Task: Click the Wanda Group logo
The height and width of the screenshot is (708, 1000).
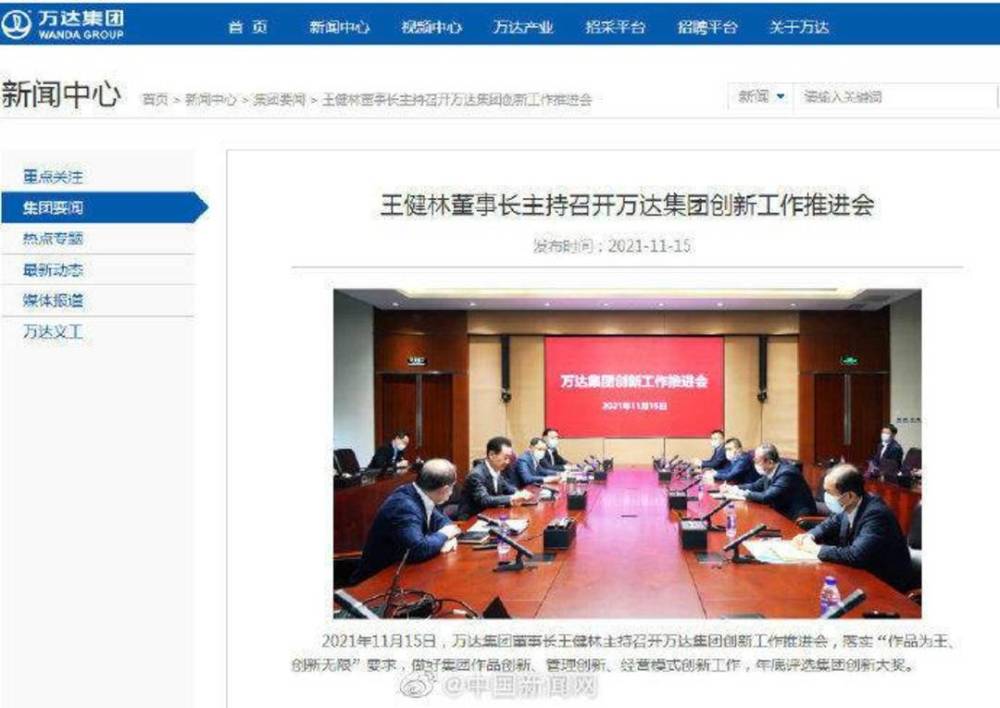Action: pyautogui.click(x=62, y=24)
